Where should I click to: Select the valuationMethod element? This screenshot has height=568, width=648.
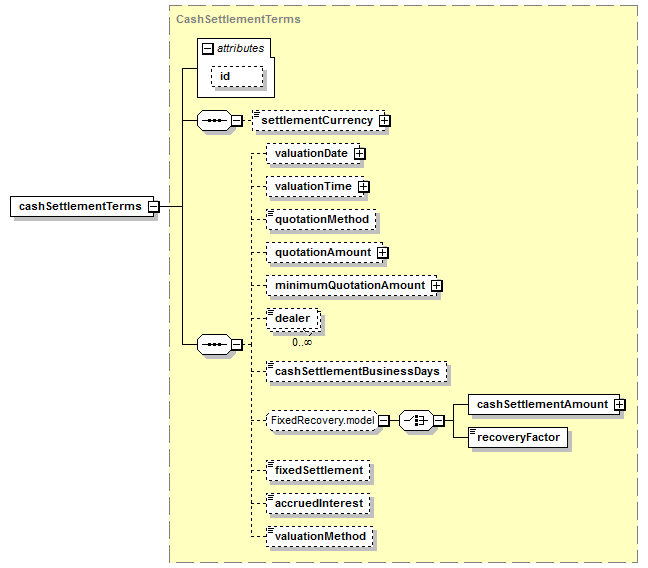coord(319,537)
